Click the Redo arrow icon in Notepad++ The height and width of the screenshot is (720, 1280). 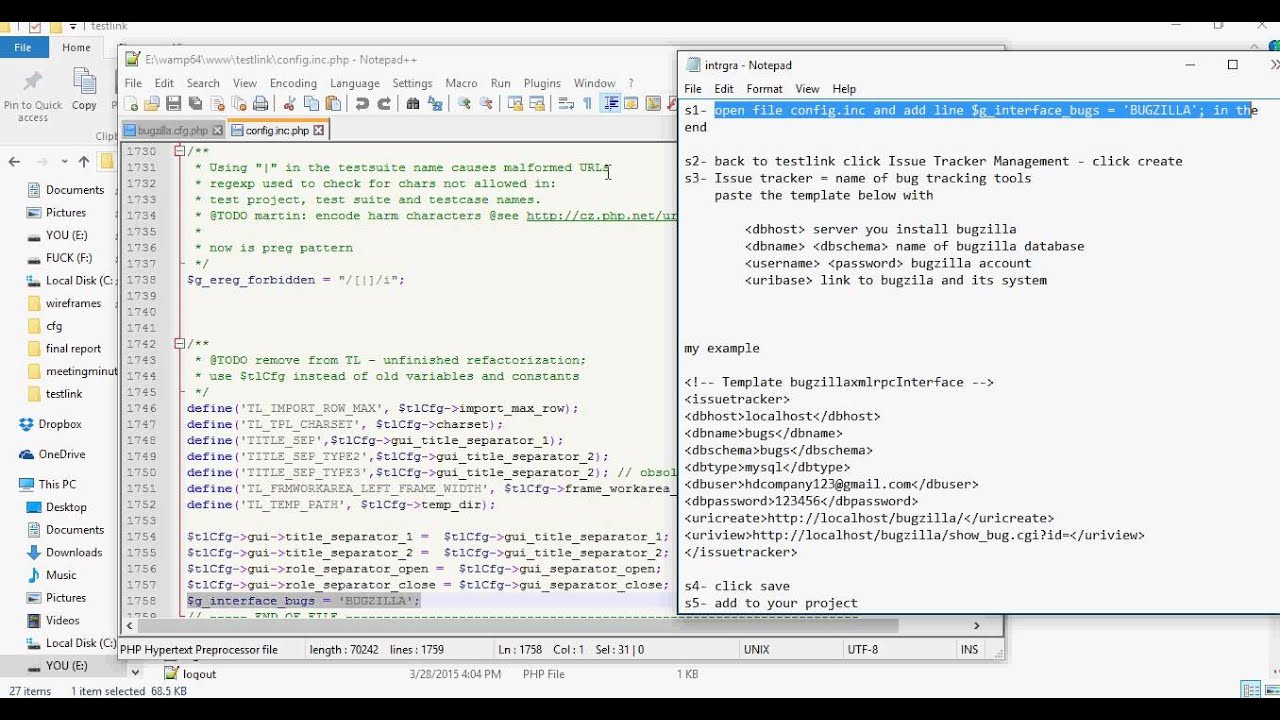(x=384, y=103)
